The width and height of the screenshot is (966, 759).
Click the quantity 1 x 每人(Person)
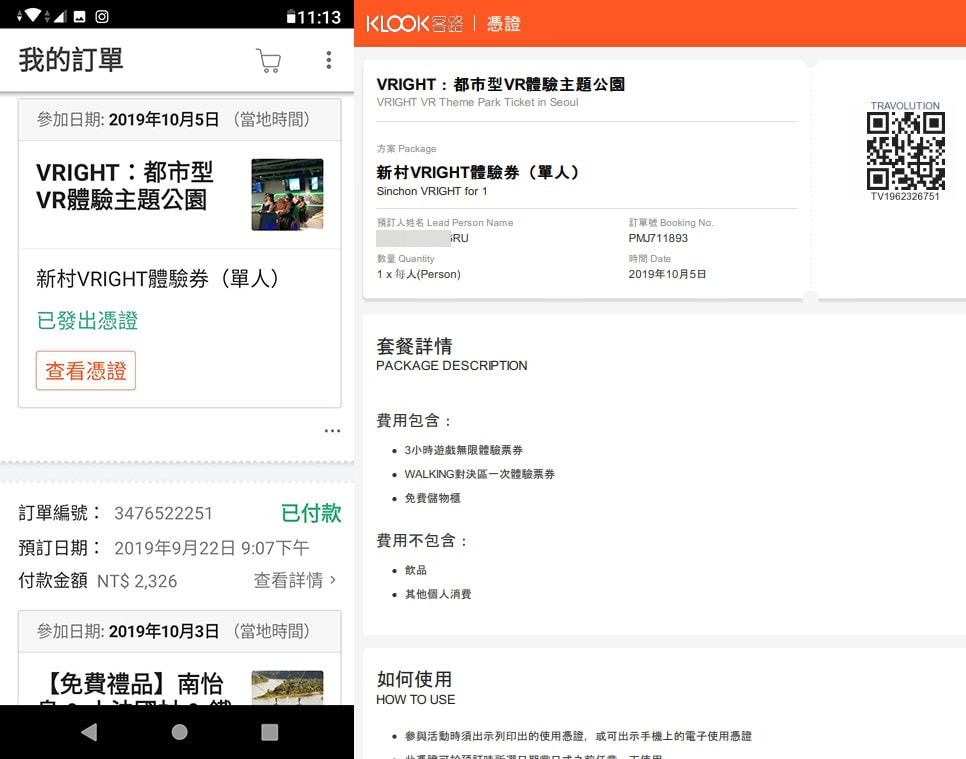418,274
